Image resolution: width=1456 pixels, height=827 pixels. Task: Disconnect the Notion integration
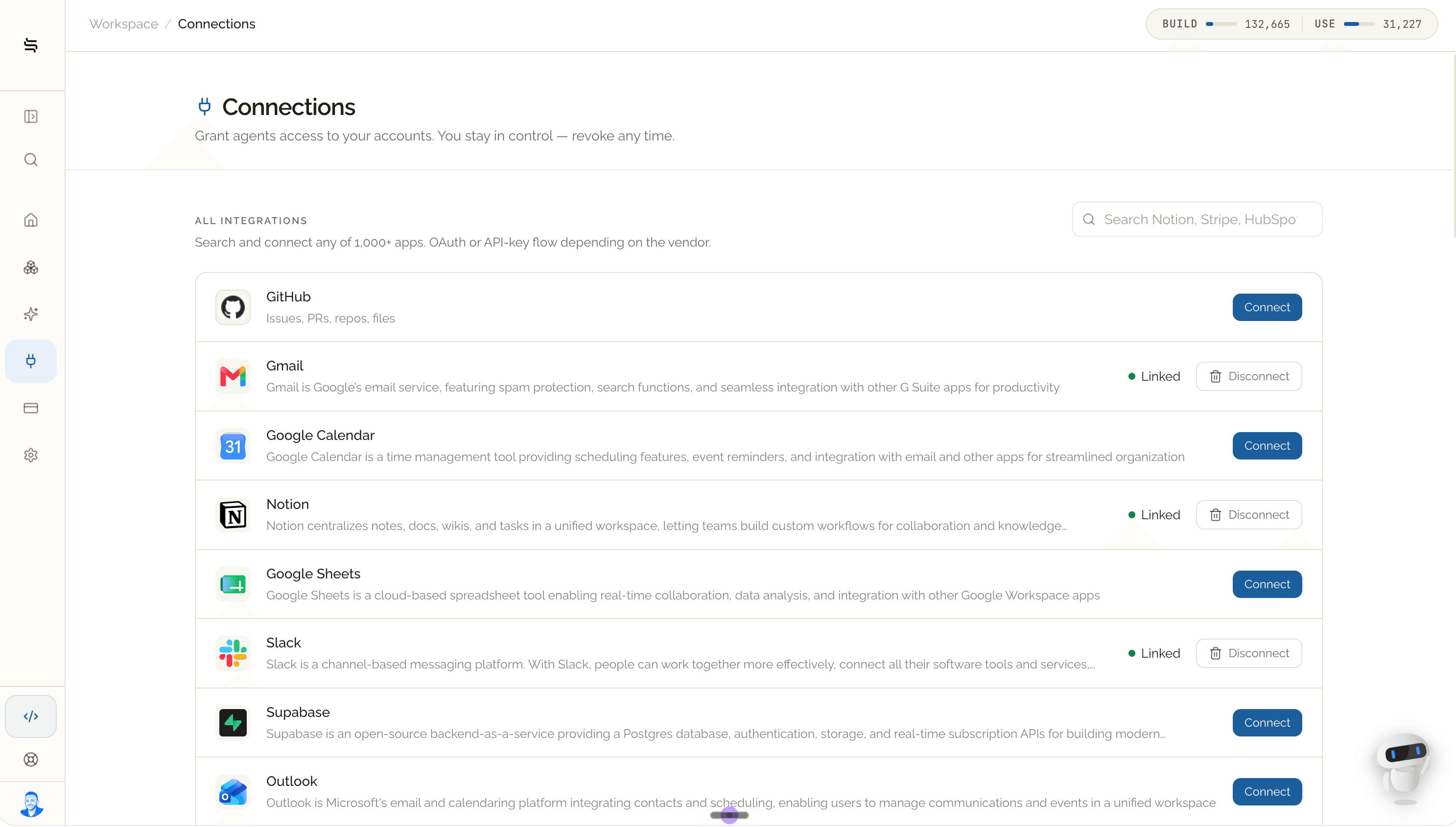click(1248, 515)
